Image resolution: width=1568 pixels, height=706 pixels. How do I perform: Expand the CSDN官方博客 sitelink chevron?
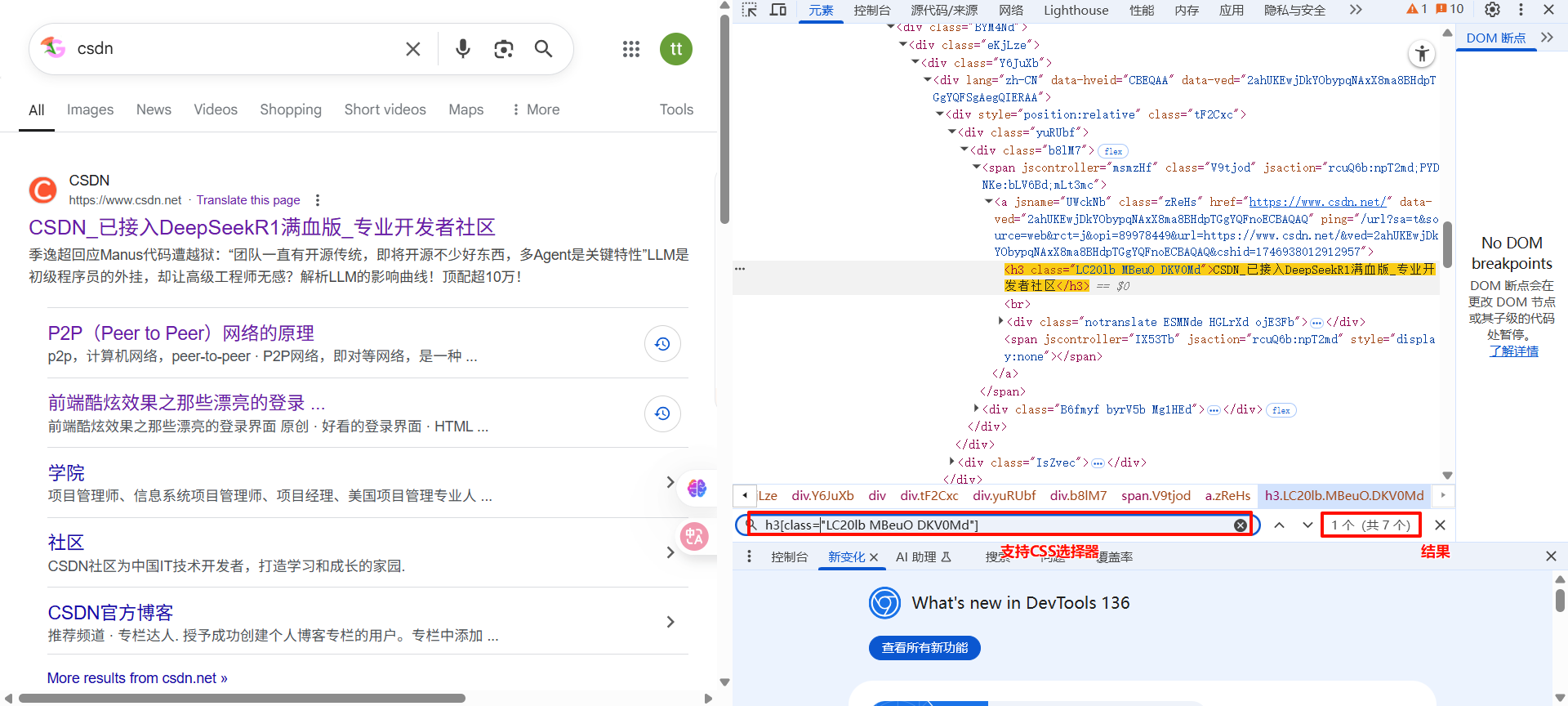tap(670, 622)
